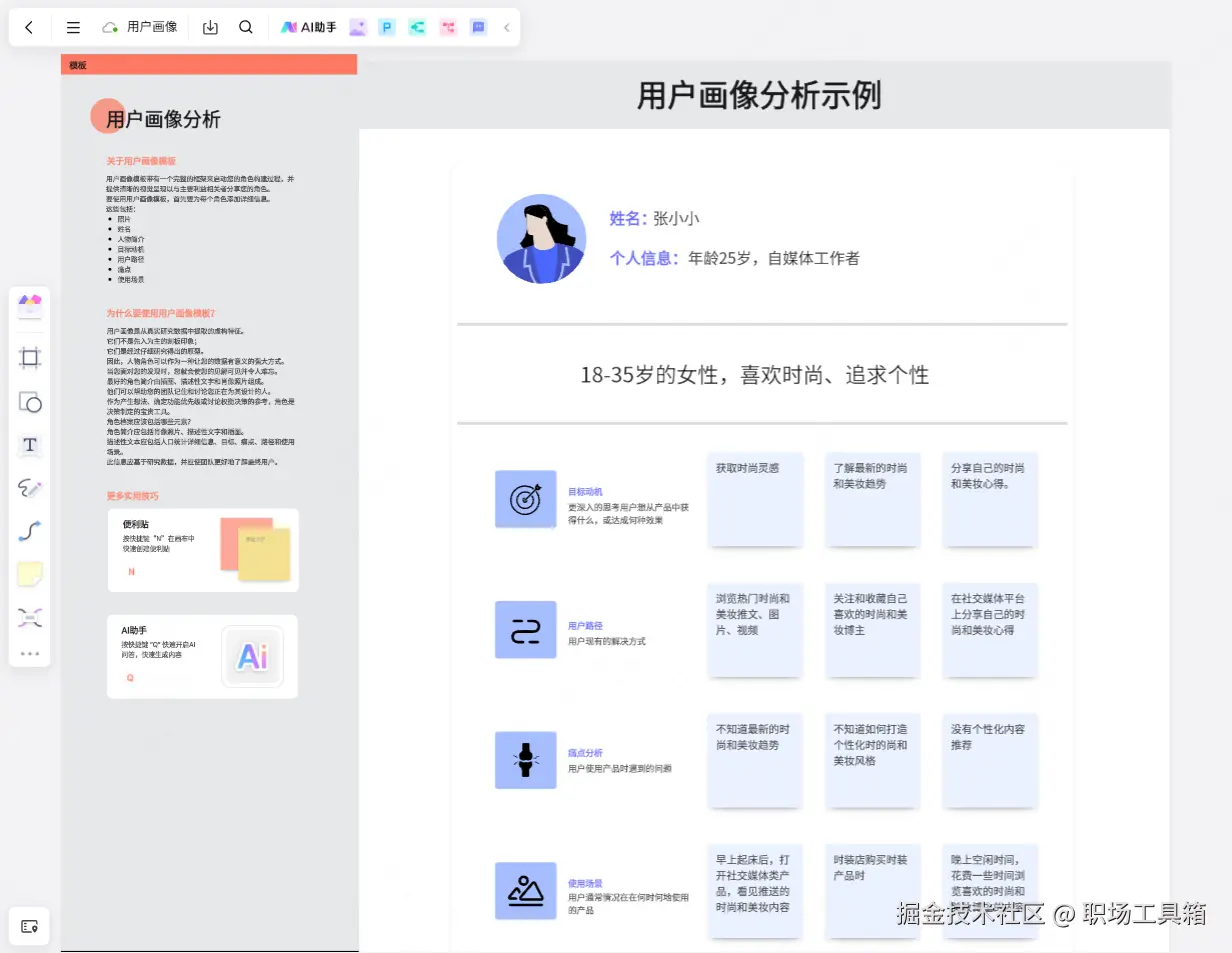
Task: Go back using the left arrow button
Action: (30, 27)
